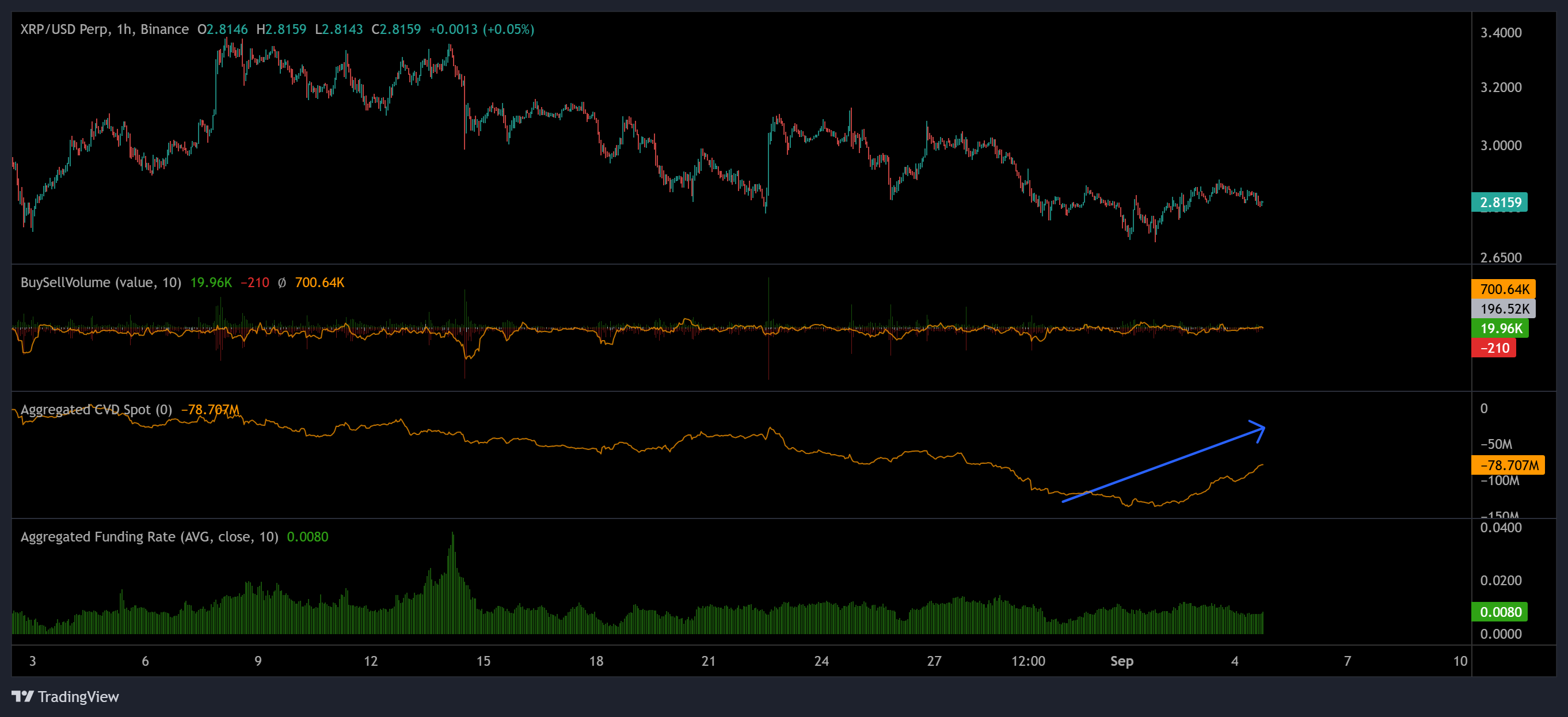Click the Sep label on time axis
The image size is (1568, 717).
coord(1121,662)
